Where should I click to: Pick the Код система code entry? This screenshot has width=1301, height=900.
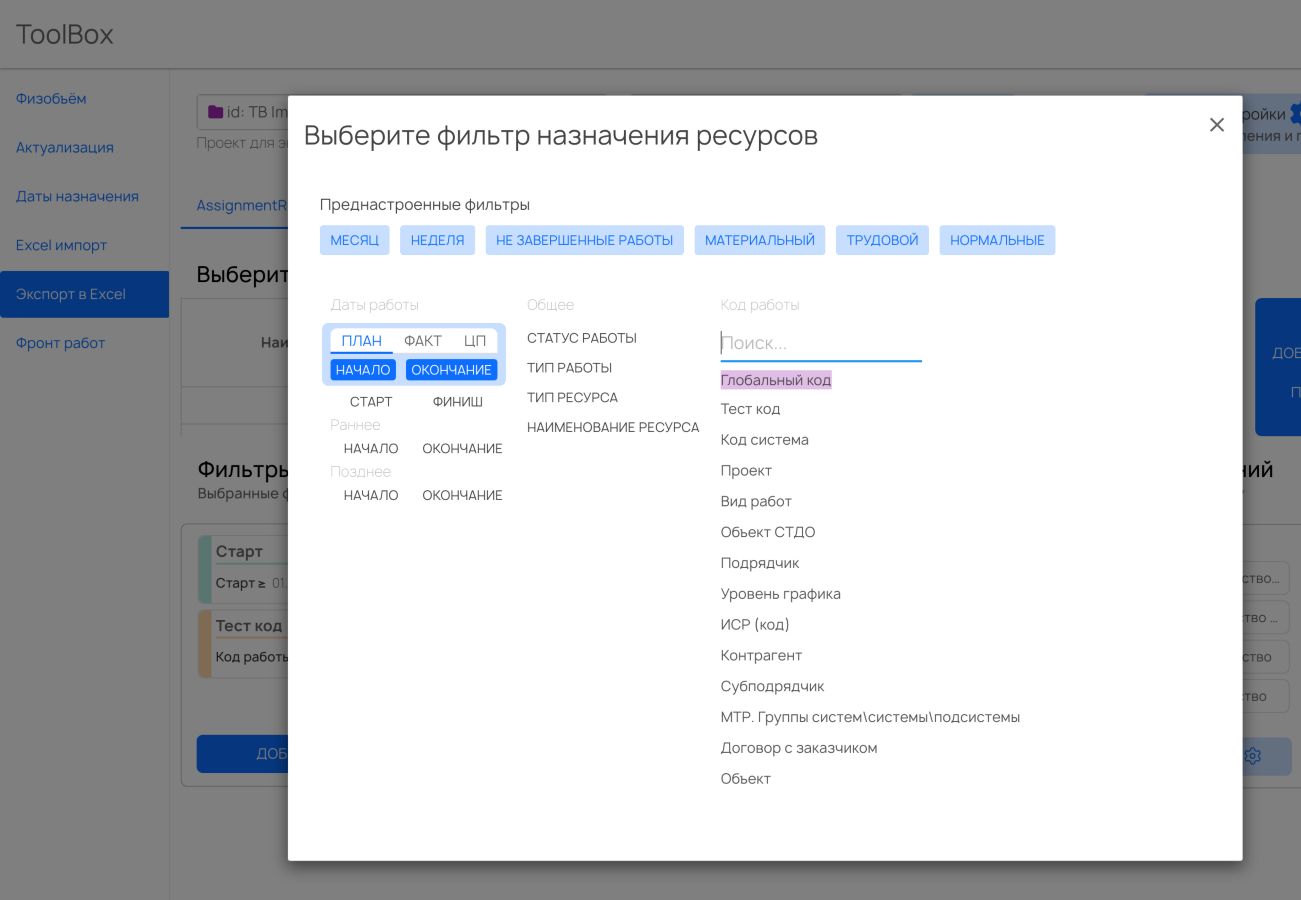coord(765,440)
